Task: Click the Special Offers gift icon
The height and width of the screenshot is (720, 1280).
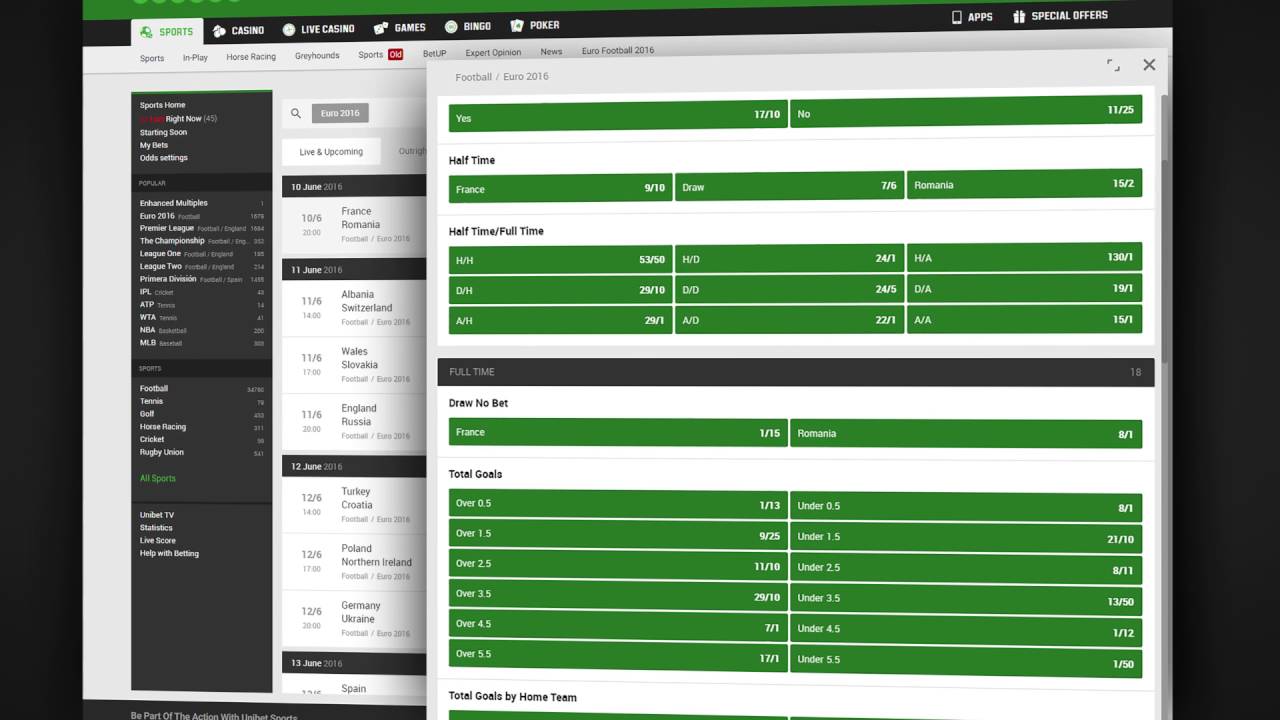Action: coord(1019,17)
